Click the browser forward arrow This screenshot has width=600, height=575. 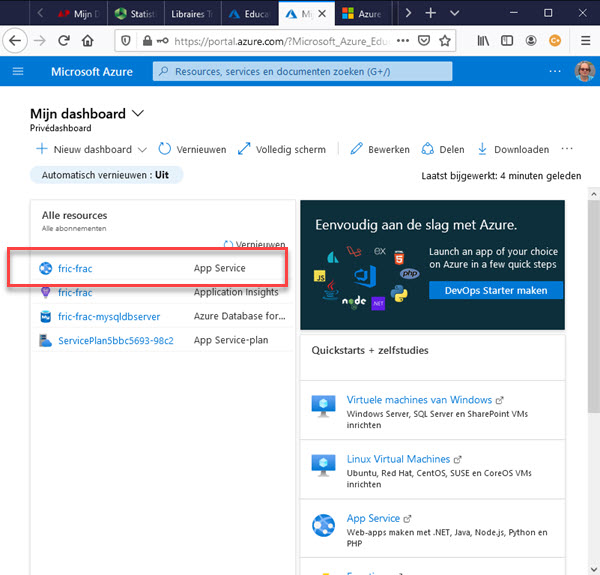pos(39,41)
